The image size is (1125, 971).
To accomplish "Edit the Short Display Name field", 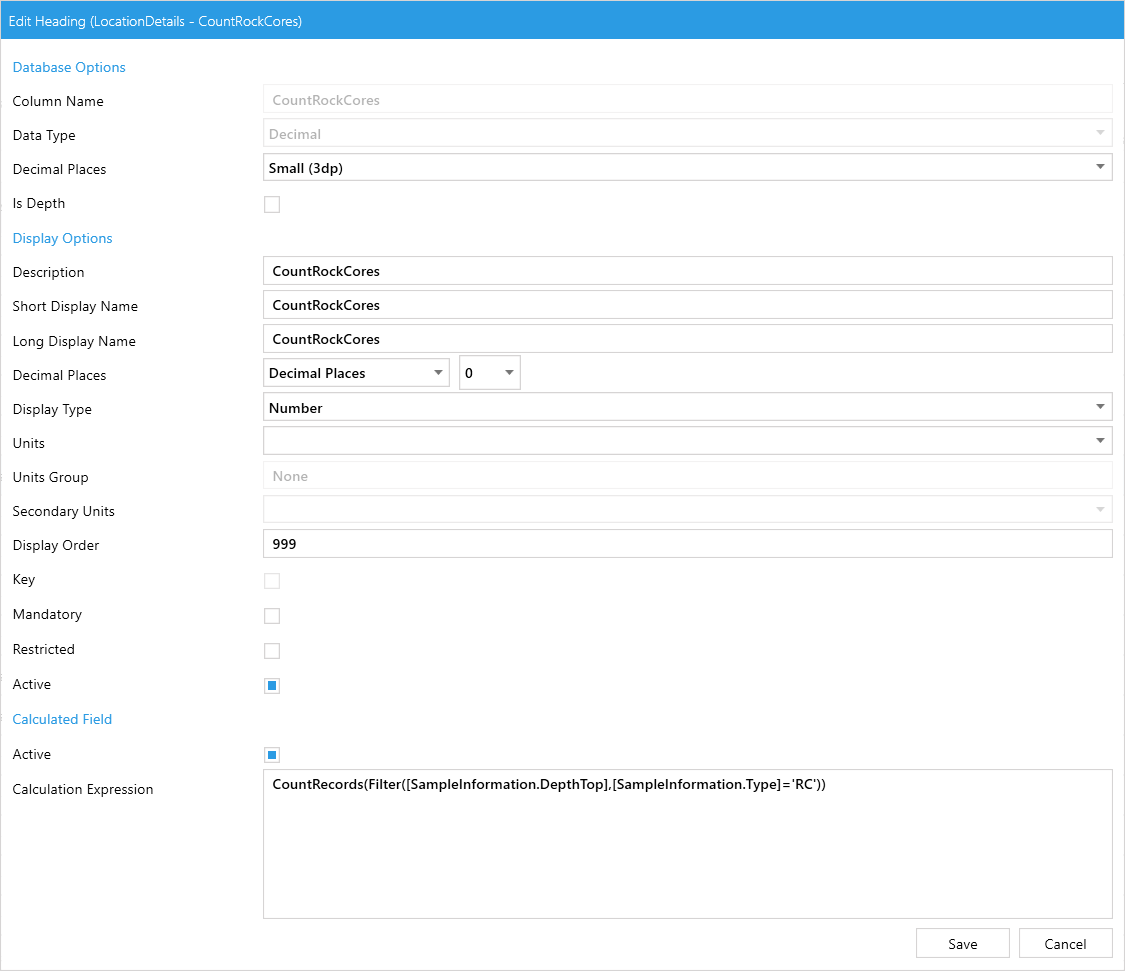I will coord(687,305).
